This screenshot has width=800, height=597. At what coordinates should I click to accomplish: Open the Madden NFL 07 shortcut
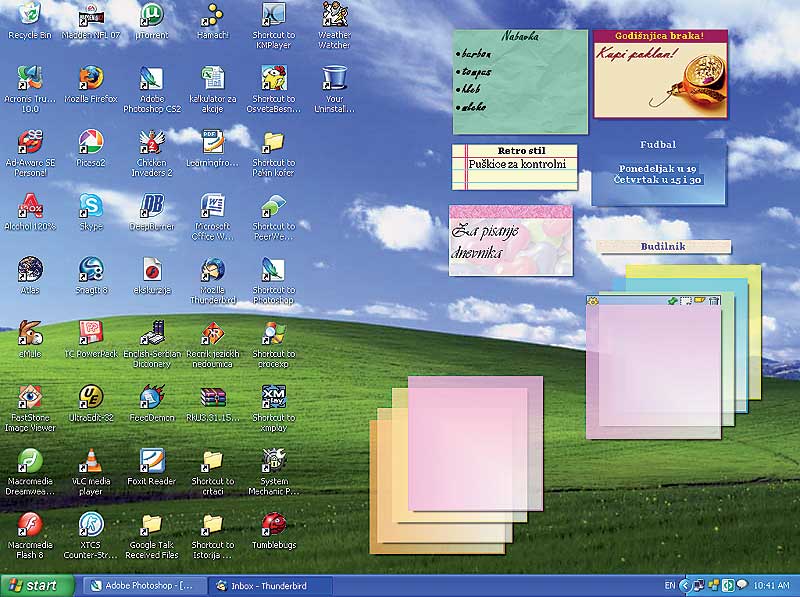click(x=91, y=14)
